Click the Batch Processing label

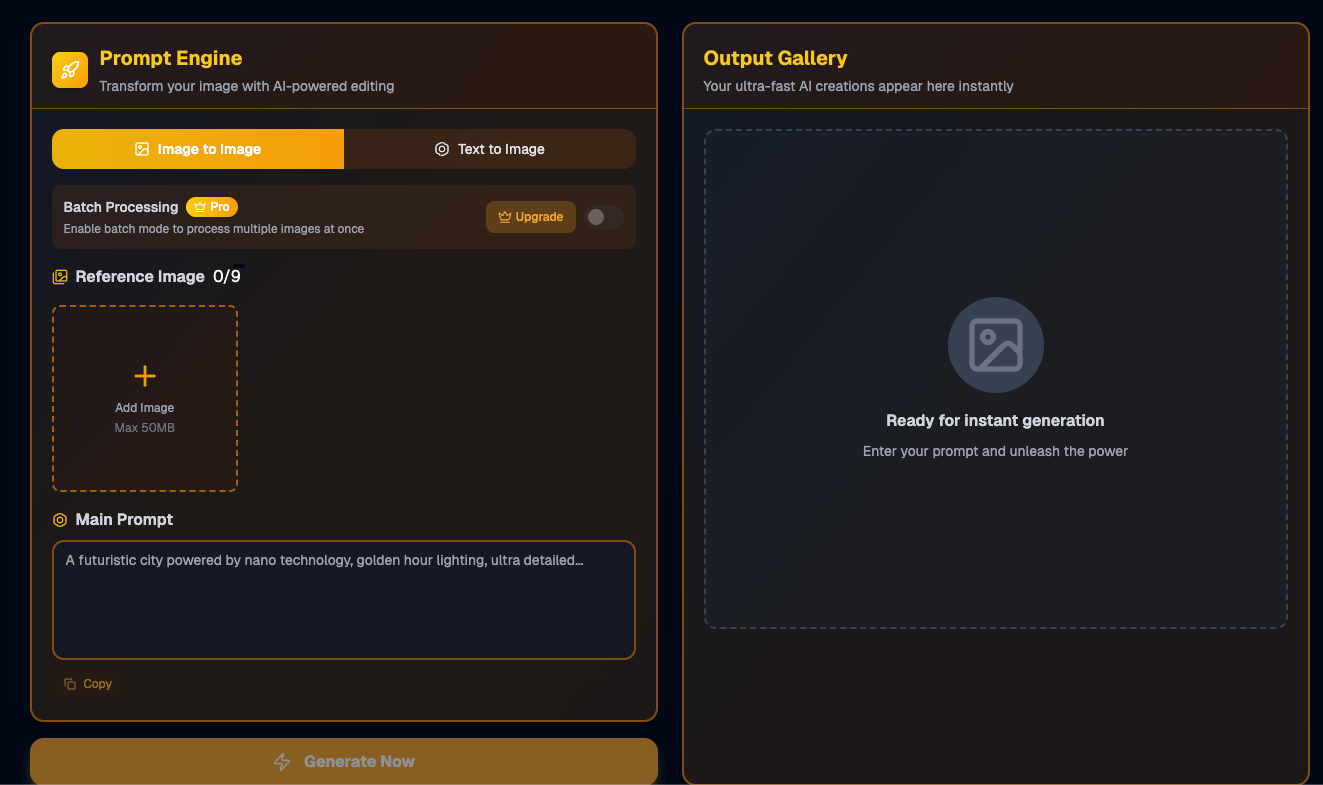[121, 207]
